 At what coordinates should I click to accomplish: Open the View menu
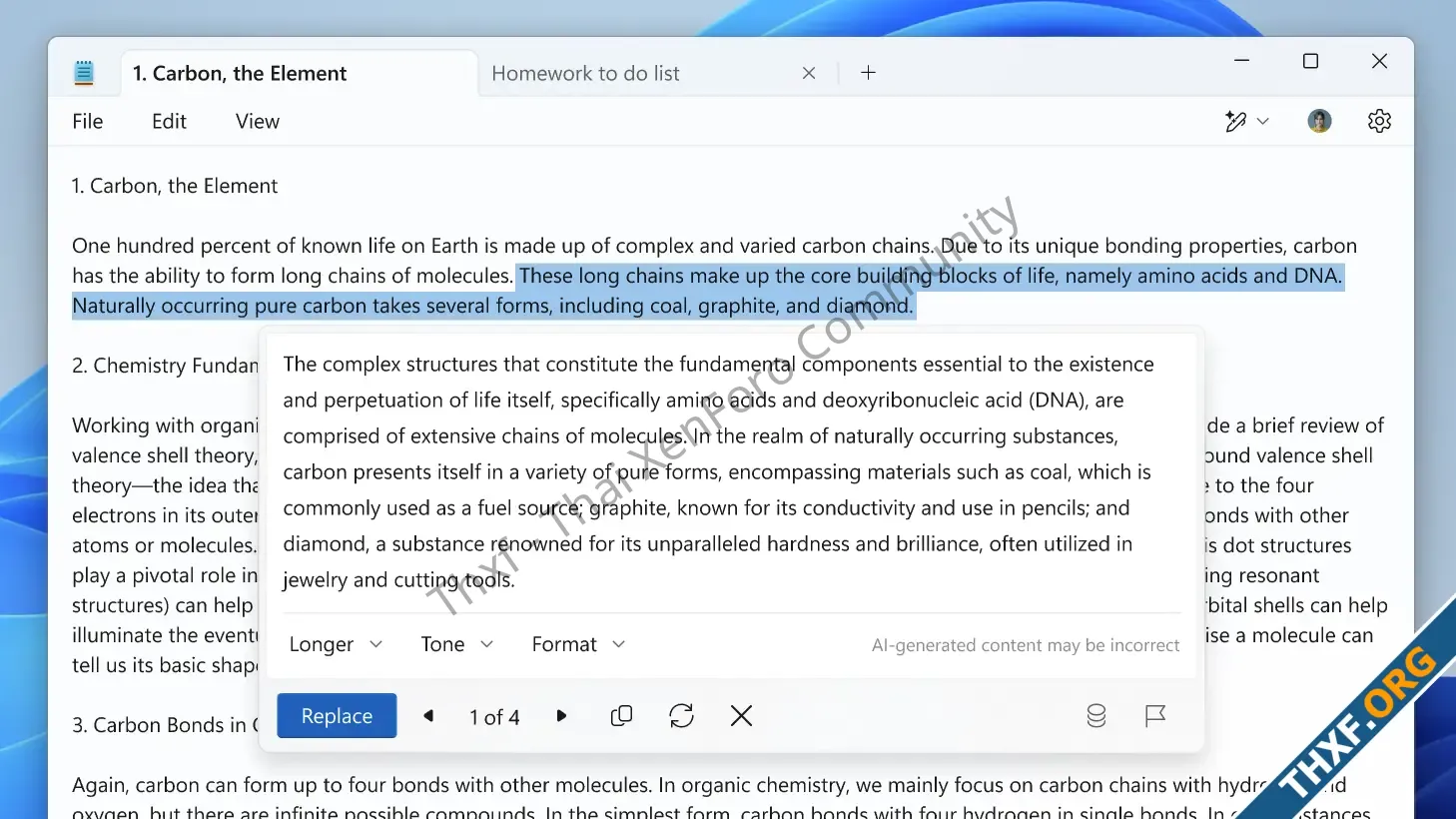point(258,121)
